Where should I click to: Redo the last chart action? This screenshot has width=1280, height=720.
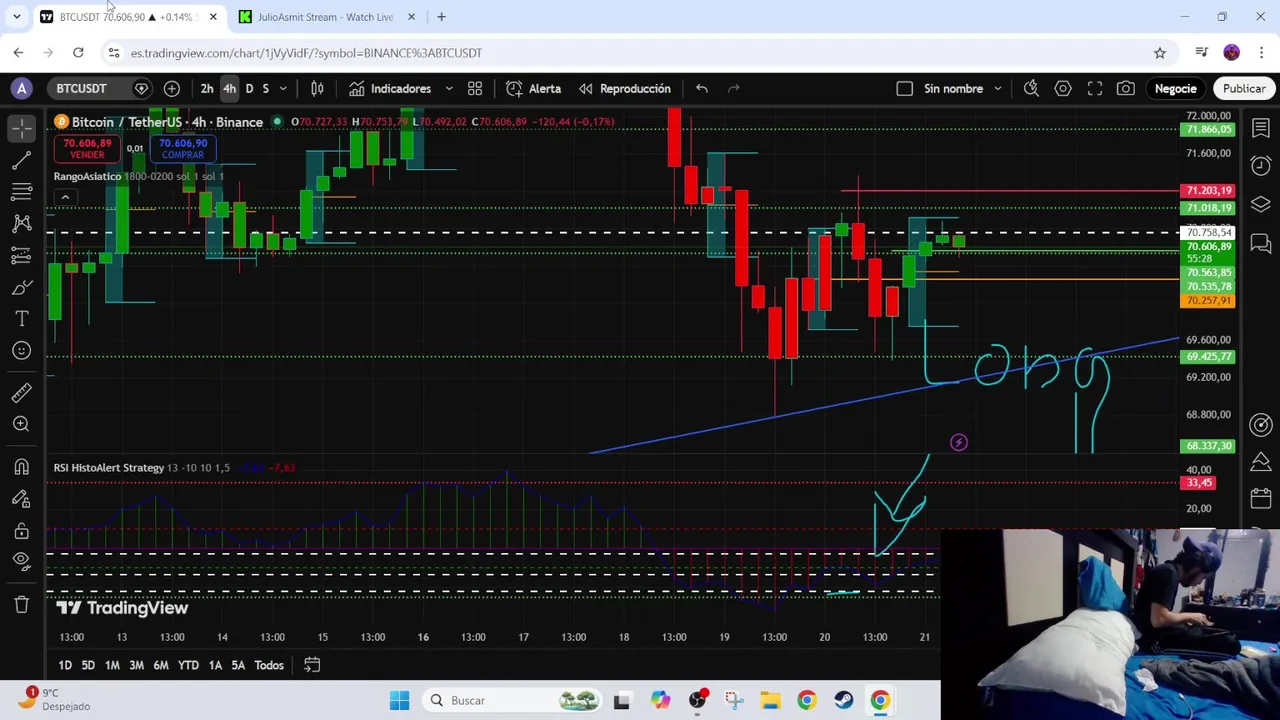coord(734,89)
